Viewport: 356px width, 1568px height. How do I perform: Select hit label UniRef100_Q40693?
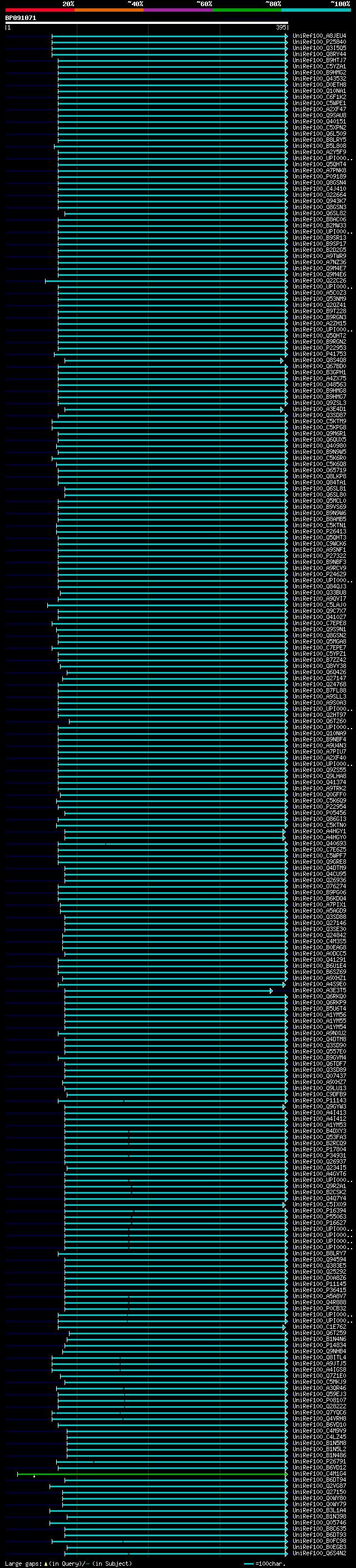[319, 844]
